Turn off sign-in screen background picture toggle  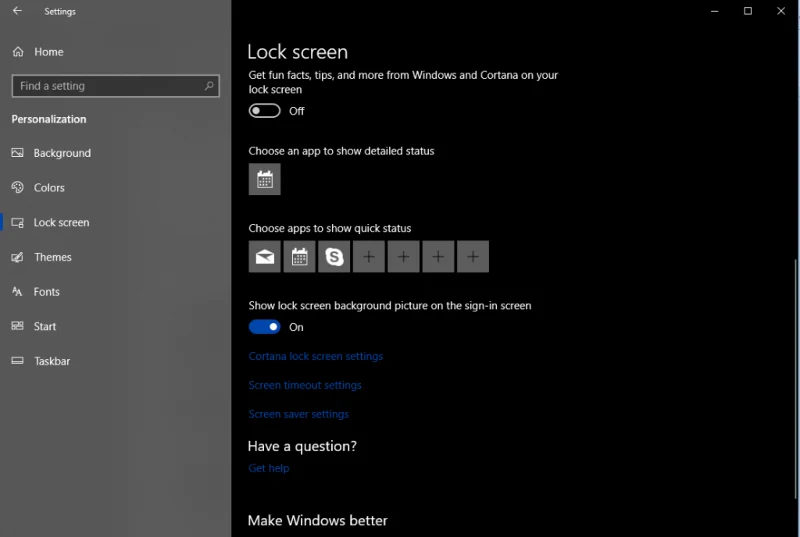point(265,327)
